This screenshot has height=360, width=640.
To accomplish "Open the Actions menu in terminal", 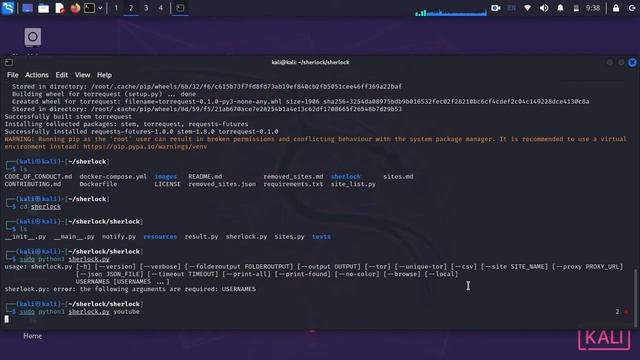I will [x=37, y=75].
